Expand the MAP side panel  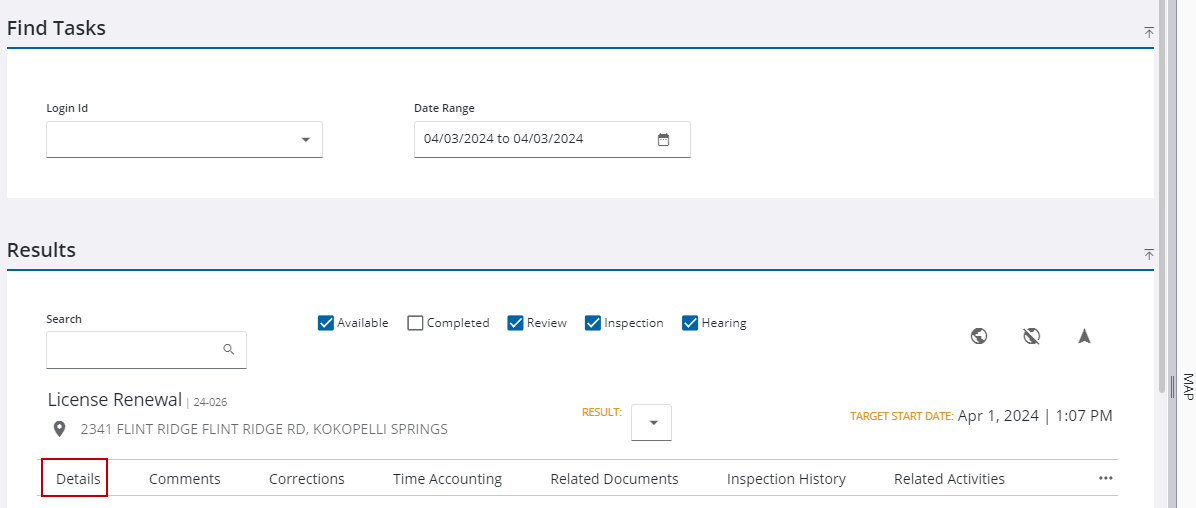[1188, 386]
